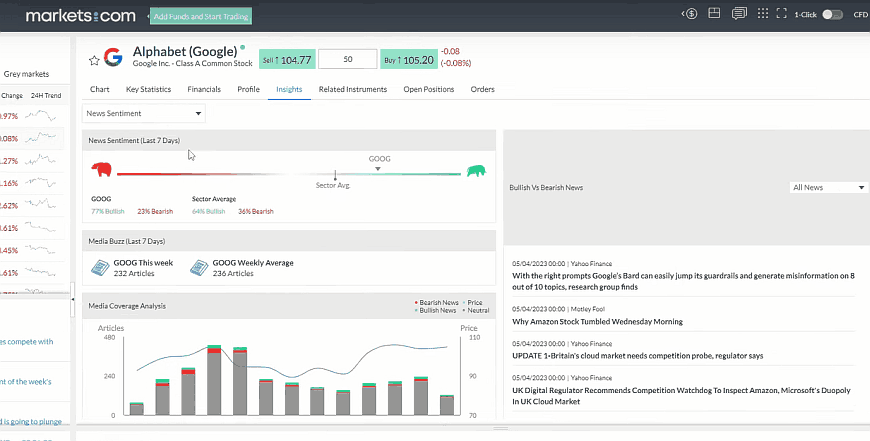Add Alphabet to favorites with star icon
Screen dimensions: 870x441
94,60
